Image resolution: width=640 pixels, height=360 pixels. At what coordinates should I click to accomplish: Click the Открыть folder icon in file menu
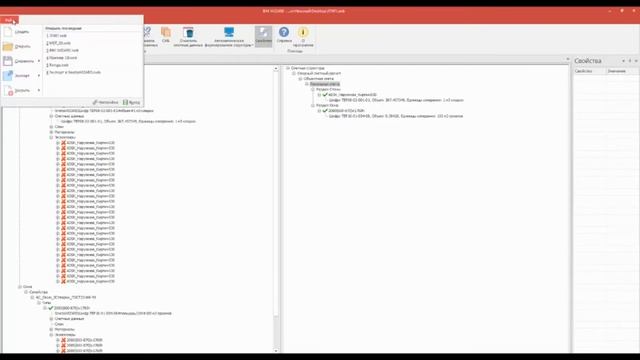pos(8,47)
